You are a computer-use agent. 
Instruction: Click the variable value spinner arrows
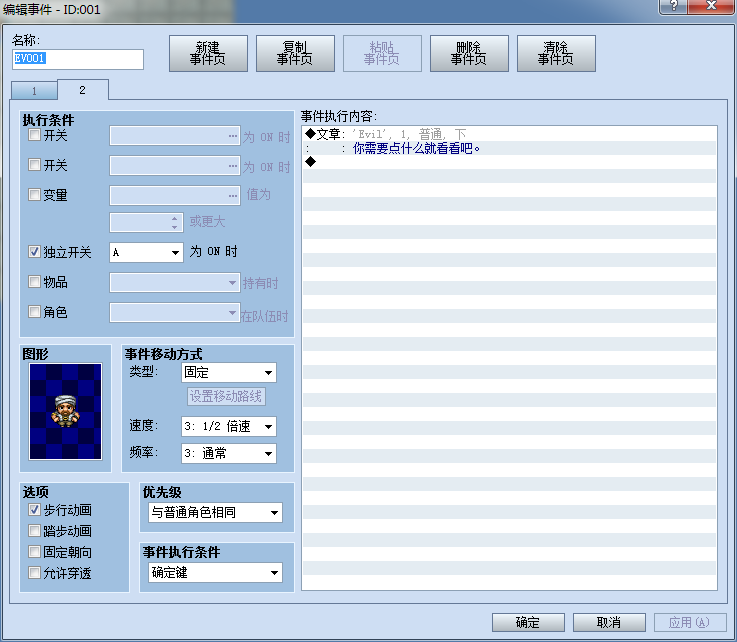coord(174,223)
